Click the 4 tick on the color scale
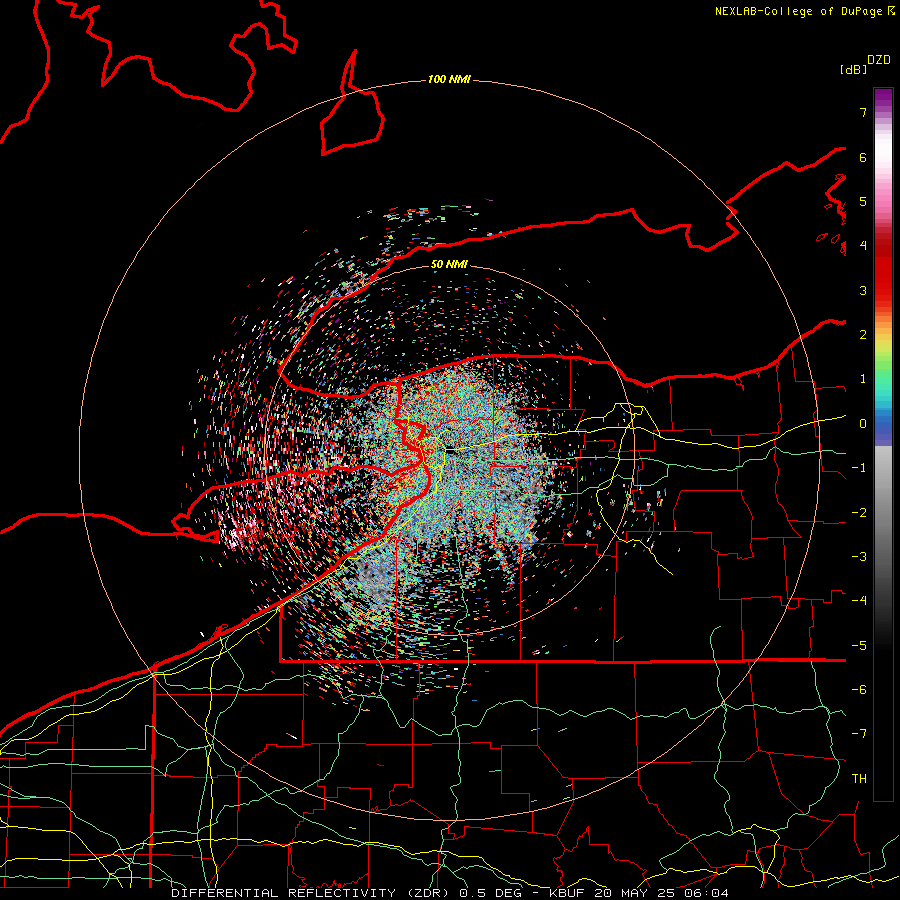 [x=863, y=246]
